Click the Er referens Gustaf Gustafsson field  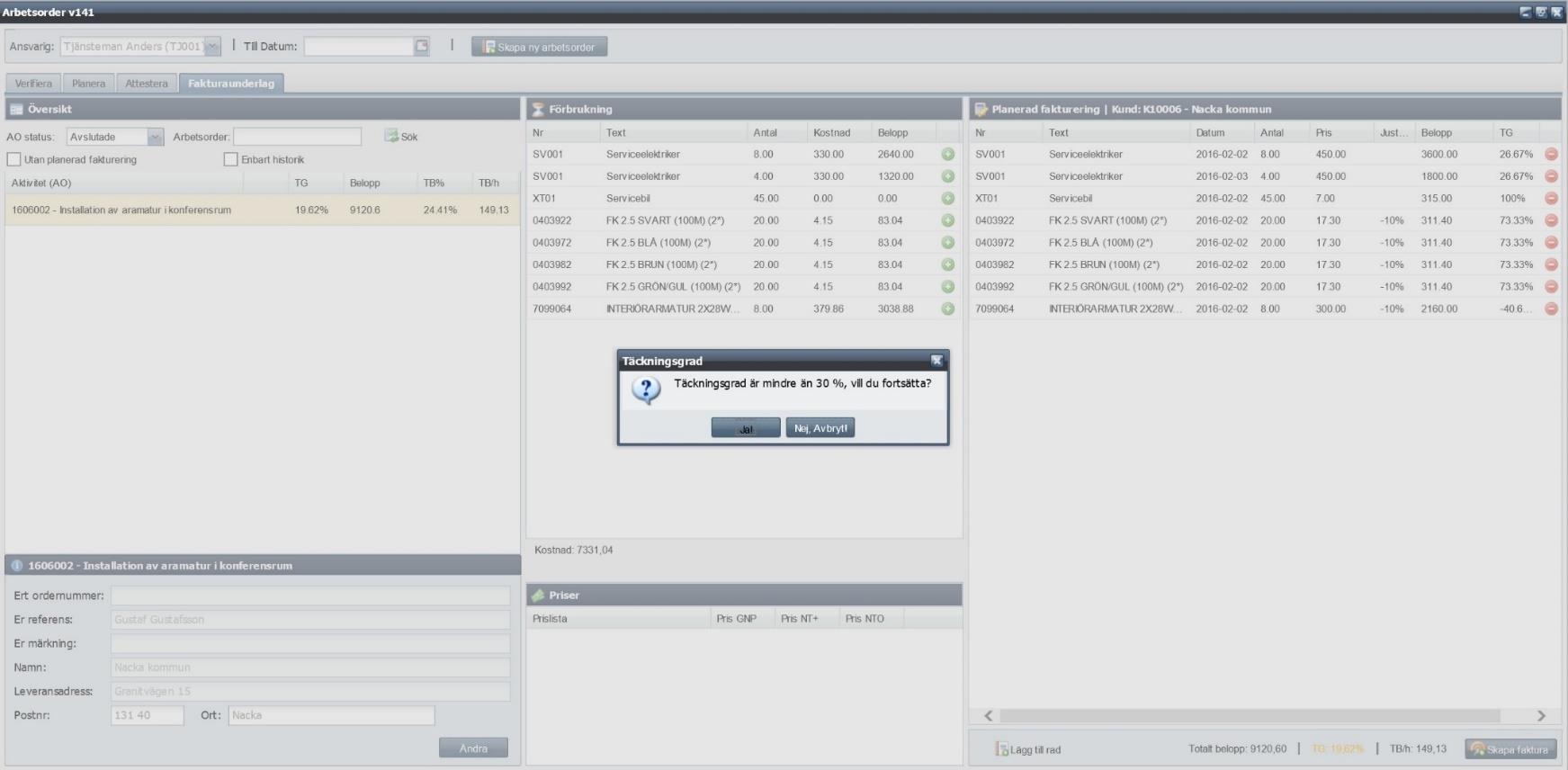tap(310, 620)
